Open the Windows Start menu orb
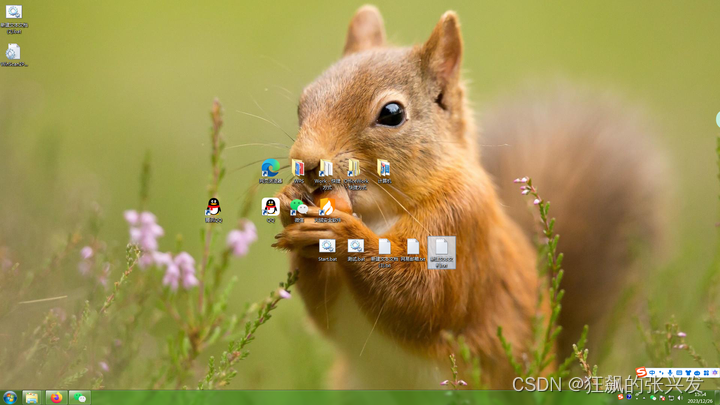This screenshot has height=405, width=720. [10, 397]
